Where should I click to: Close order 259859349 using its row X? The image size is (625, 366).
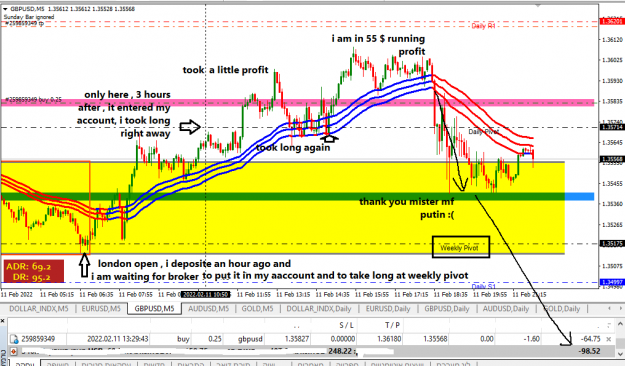609,339
